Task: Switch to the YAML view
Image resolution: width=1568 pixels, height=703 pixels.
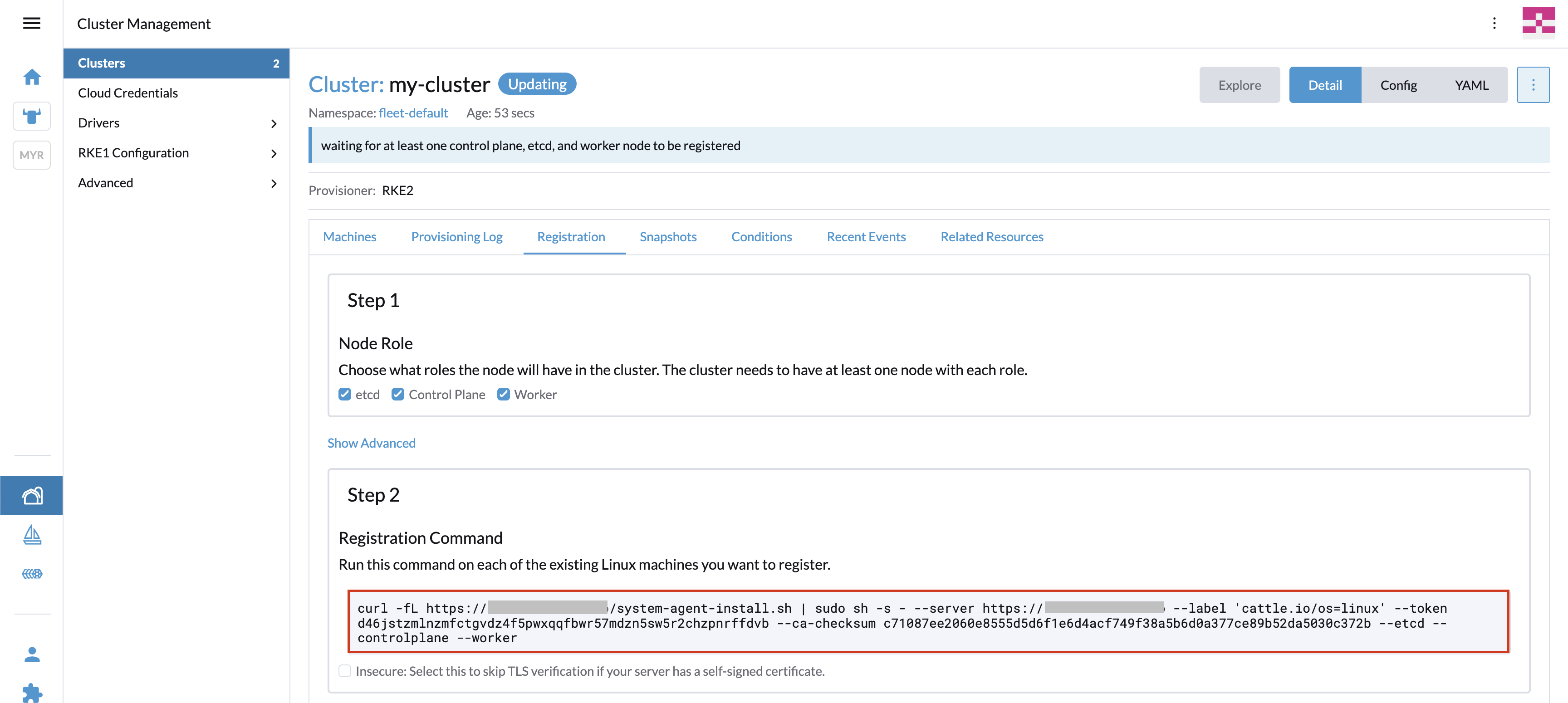Action: (1471, 85)
